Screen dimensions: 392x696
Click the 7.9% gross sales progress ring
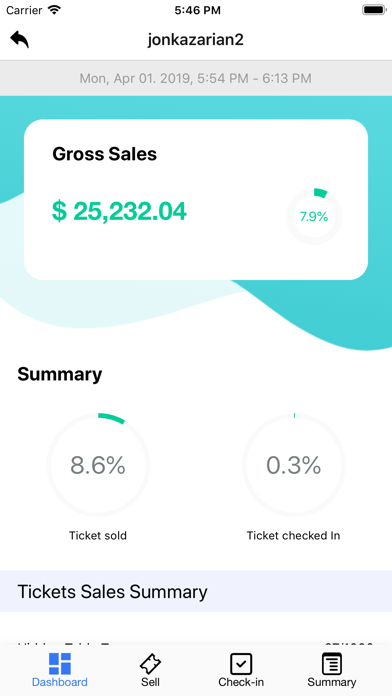tap(314, 217)
